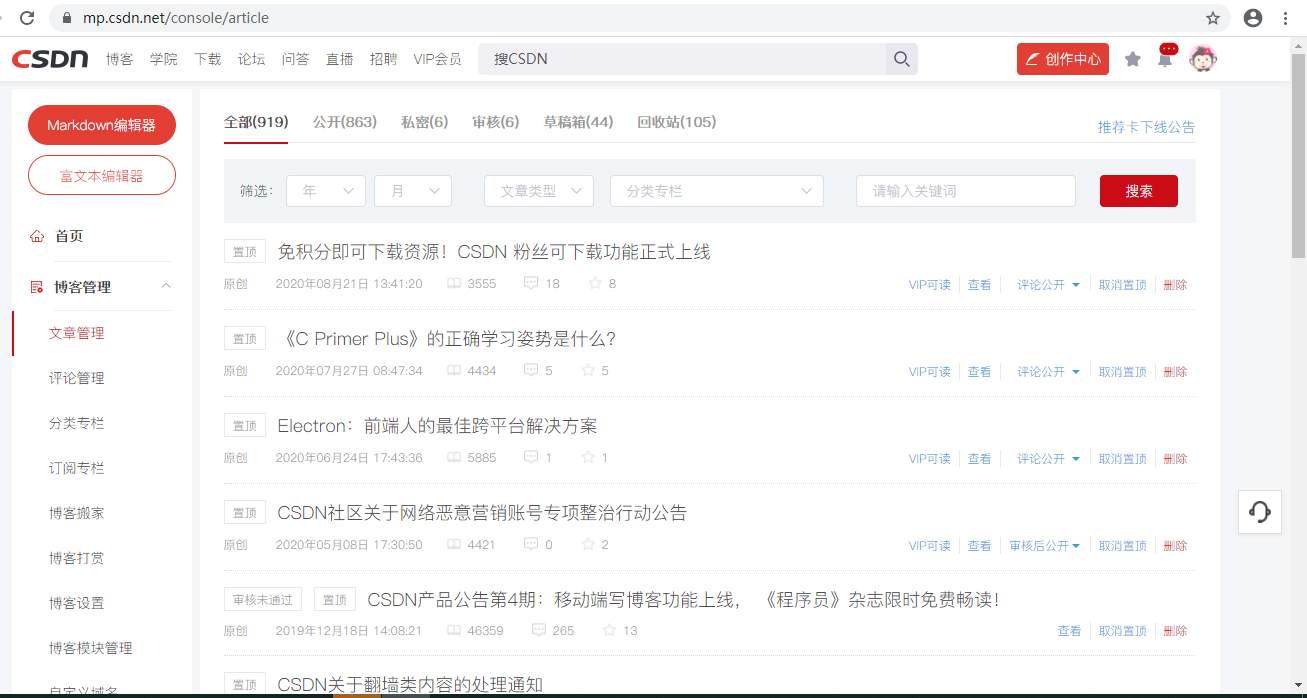
Task: Click the read-count icon beside 5885
Action: (x=454, y=458)
